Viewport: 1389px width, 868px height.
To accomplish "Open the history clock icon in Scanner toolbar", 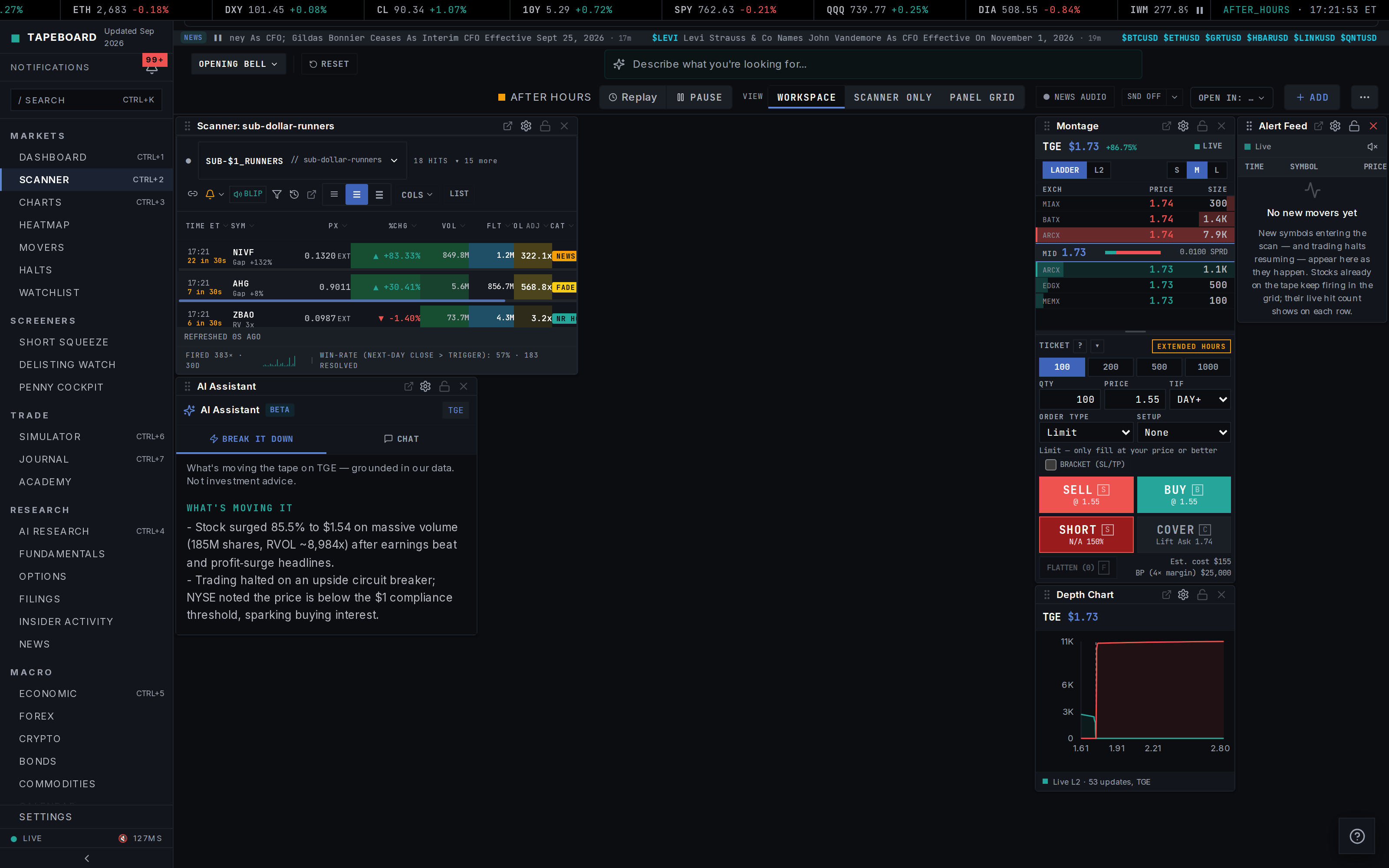I will pyautogui.click(x=294, y=194).
